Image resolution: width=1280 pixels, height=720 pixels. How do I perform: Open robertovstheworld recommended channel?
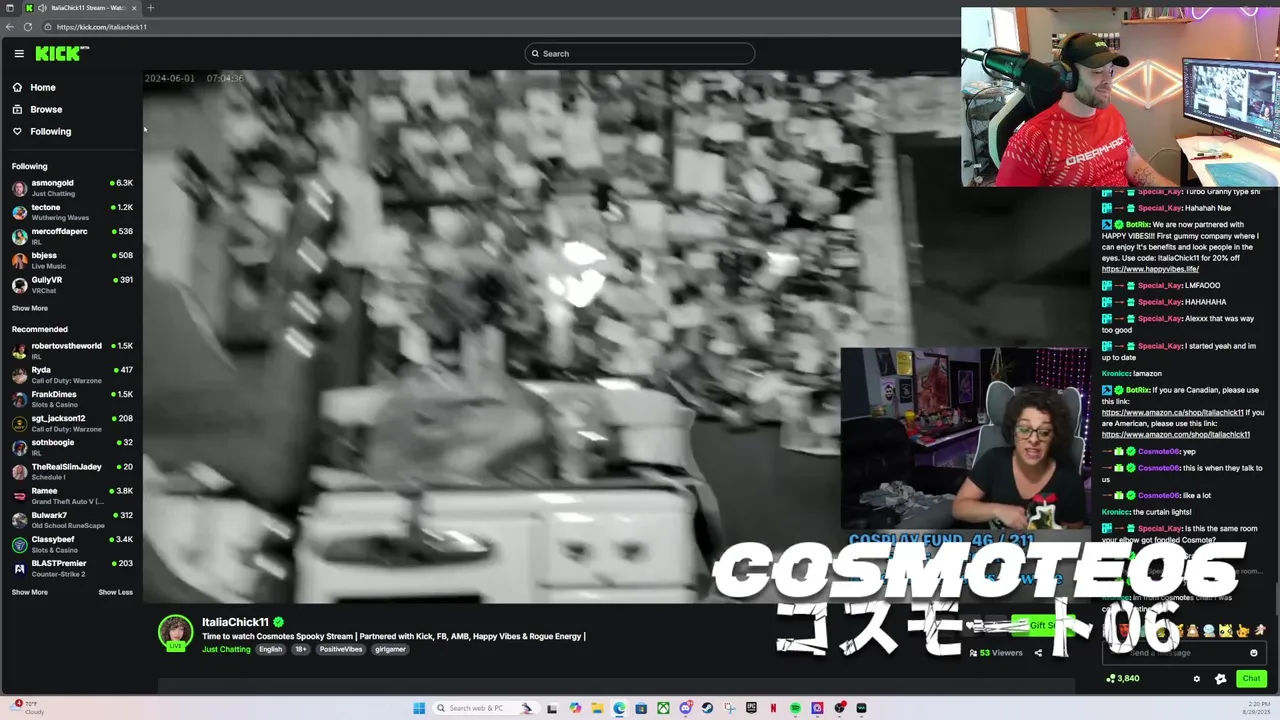pos(72,350)
